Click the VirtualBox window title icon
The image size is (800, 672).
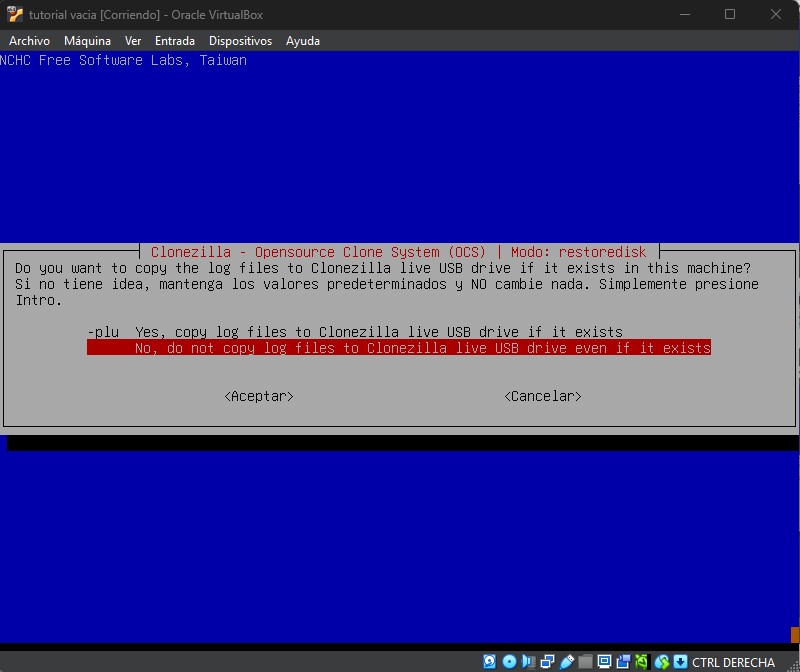pyautogui.click(x=15, y=14)
